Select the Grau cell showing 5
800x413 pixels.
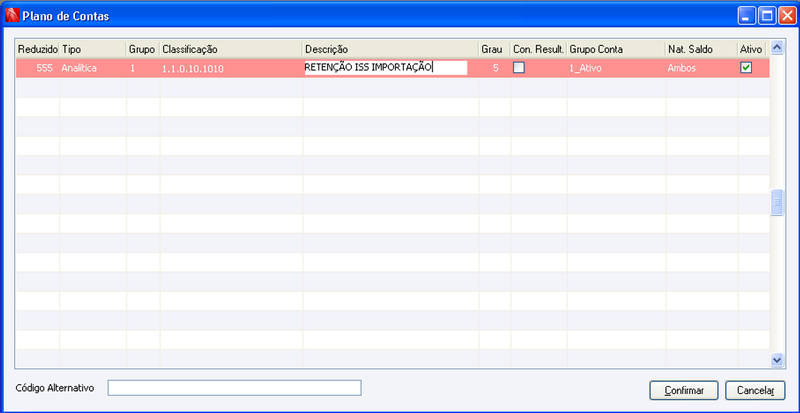(x=494, y=68)
